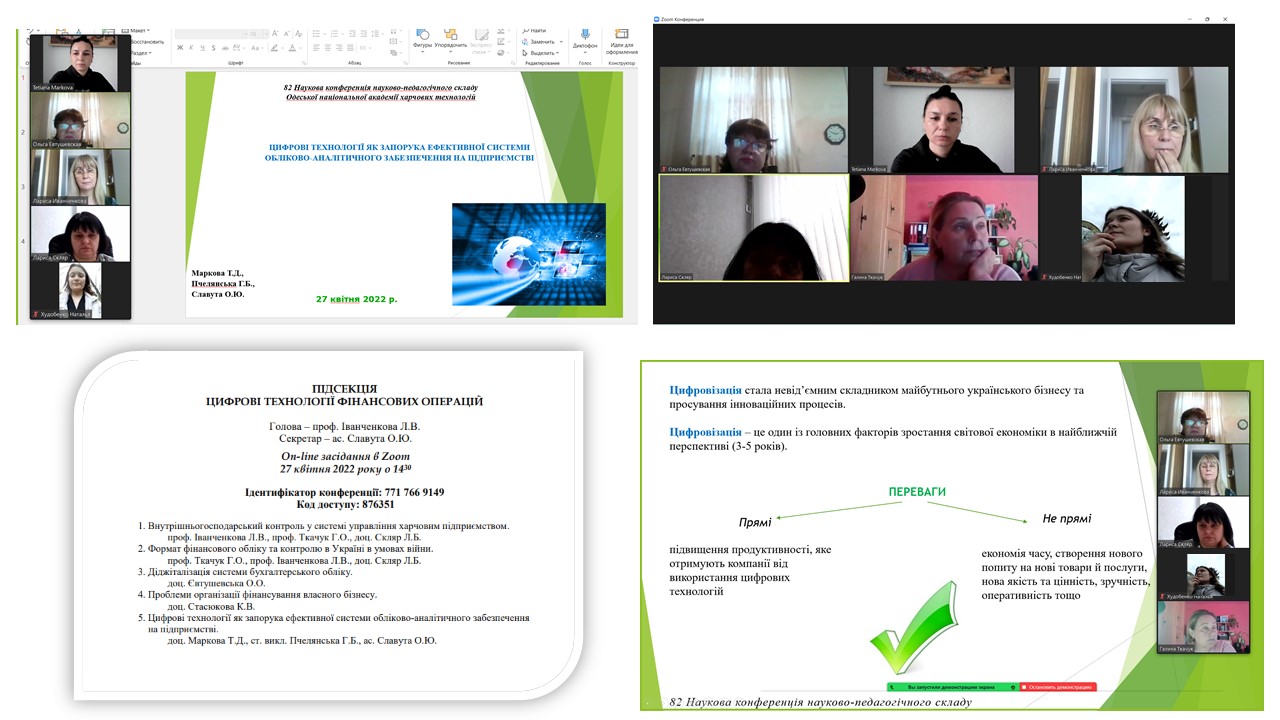
Task: Click item '4. Проблеми організації фінансування власного бізнесу'
Action: pyautogui.click(x=257, y=595)
